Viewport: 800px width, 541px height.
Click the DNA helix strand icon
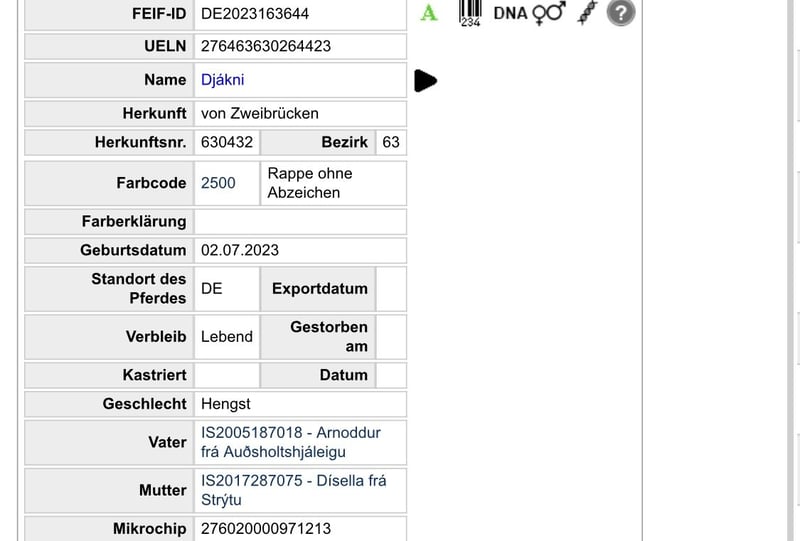[x=588, y=13]
